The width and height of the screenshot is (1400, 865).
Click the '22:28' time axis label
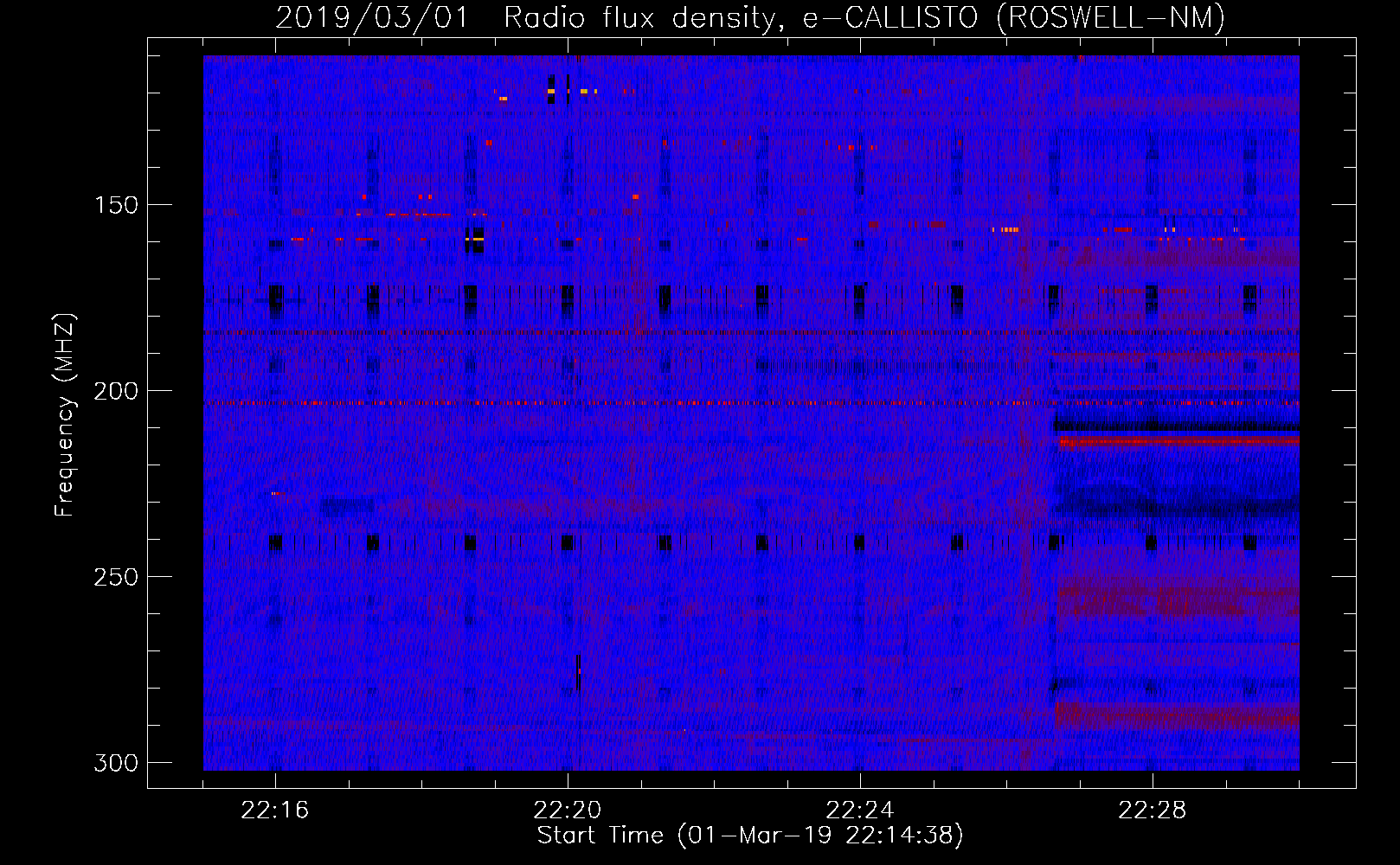[x=1153, y=811]
